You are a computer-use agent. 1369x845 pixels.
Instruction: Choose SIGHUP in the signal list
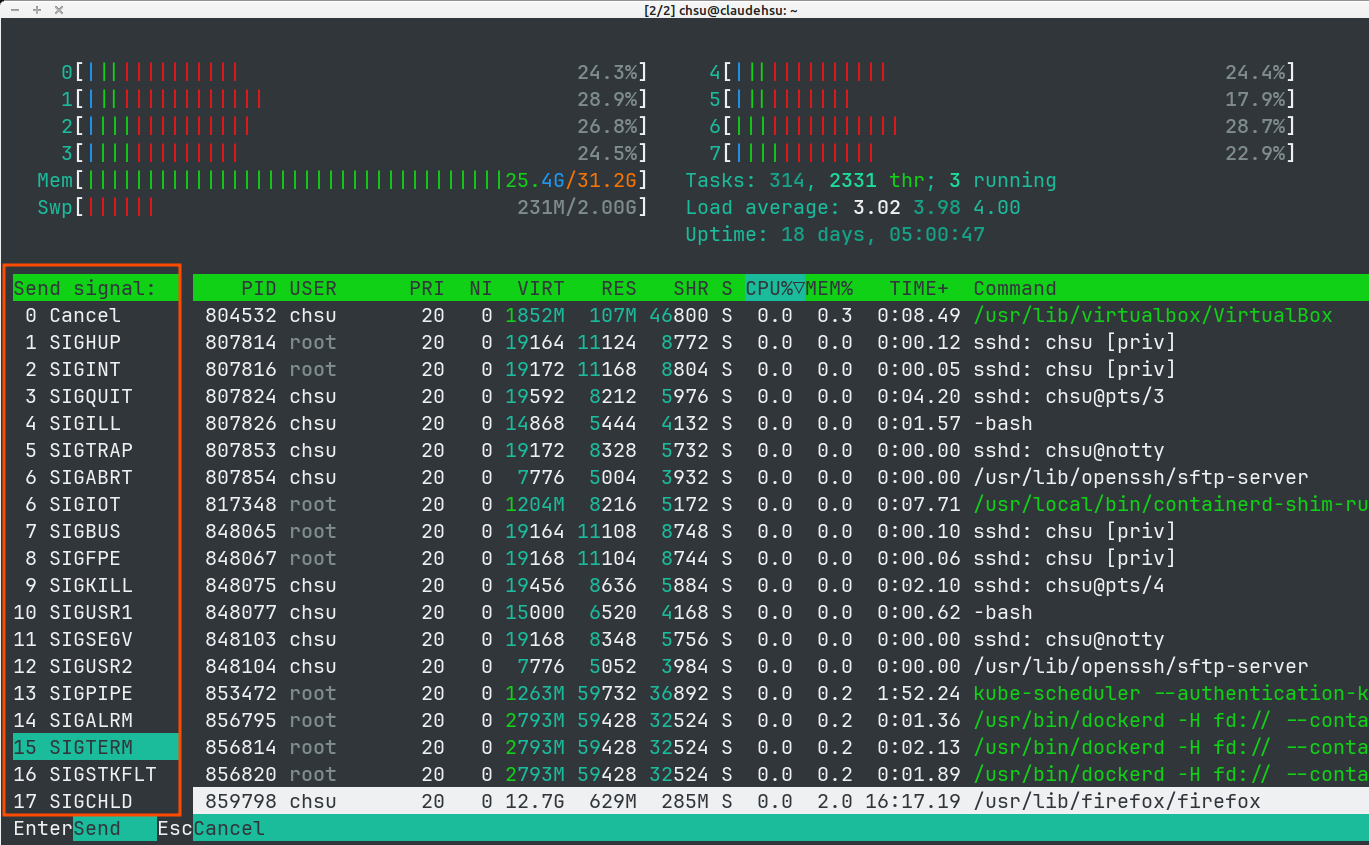(x=95, y=342)
